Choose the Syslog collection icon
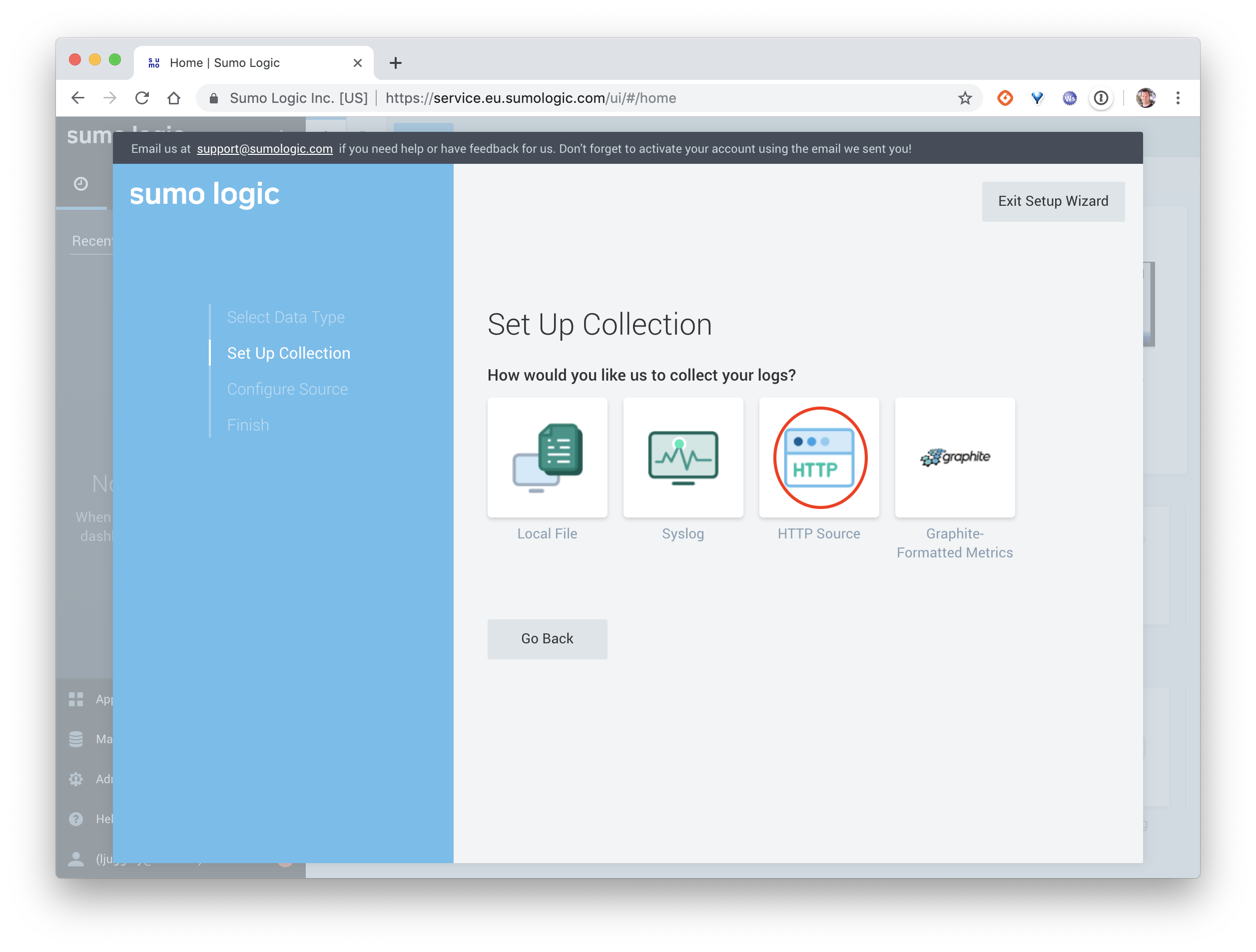 (683, 458)
